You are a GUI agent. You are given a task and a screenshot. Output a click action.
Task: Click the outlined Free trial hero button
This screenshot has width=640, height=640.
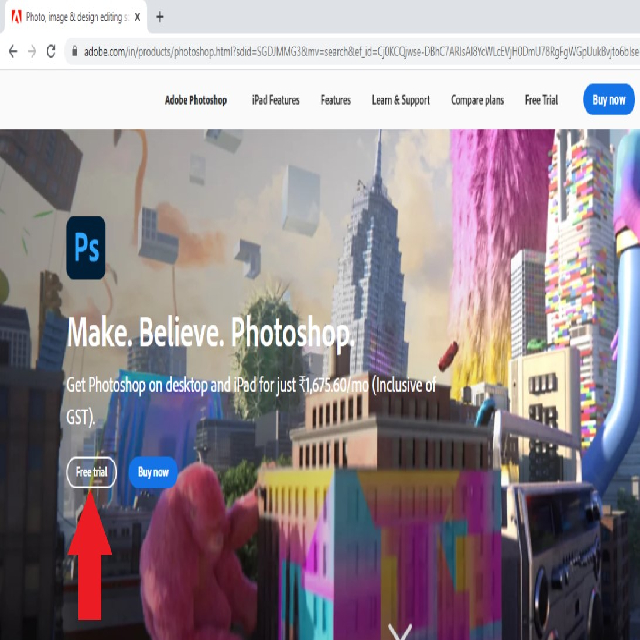[x=91, y=472]
